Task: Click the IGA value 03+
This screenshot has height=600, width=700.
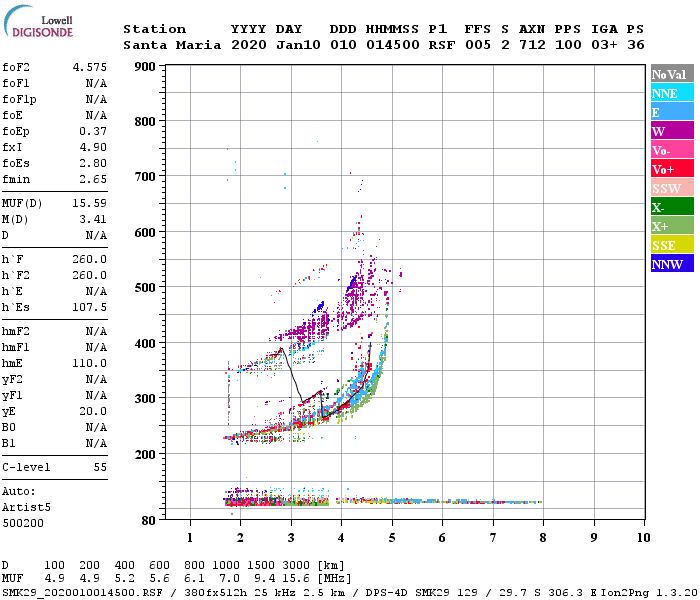Action: pyautogui.click(x=604, y=45)
